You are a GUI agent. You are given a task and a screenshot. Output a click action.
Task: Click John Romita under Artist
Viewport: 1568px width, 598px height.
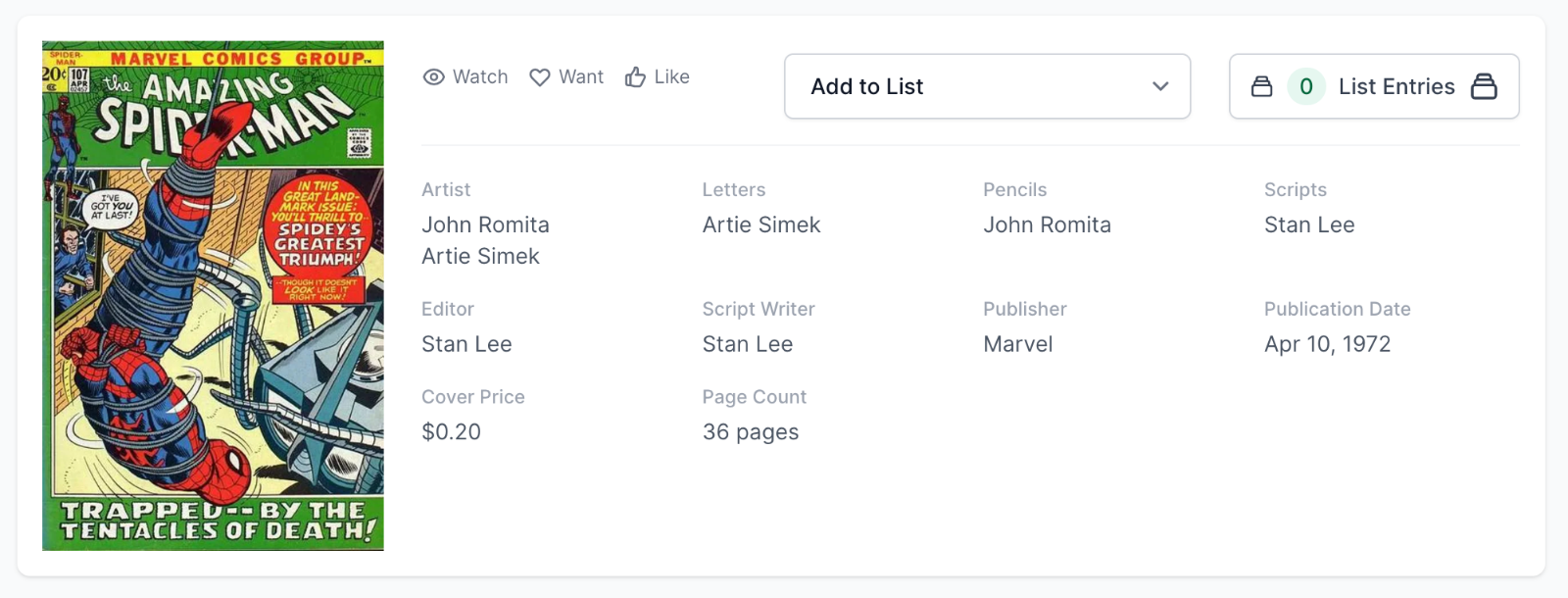tap(485, 225)
